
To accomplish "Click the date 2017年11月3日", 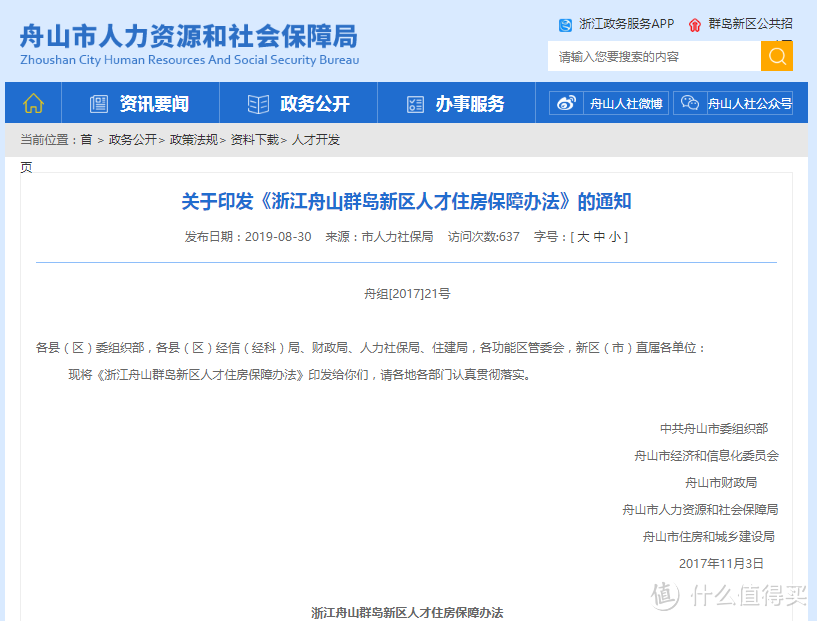I will pos(721,564).
